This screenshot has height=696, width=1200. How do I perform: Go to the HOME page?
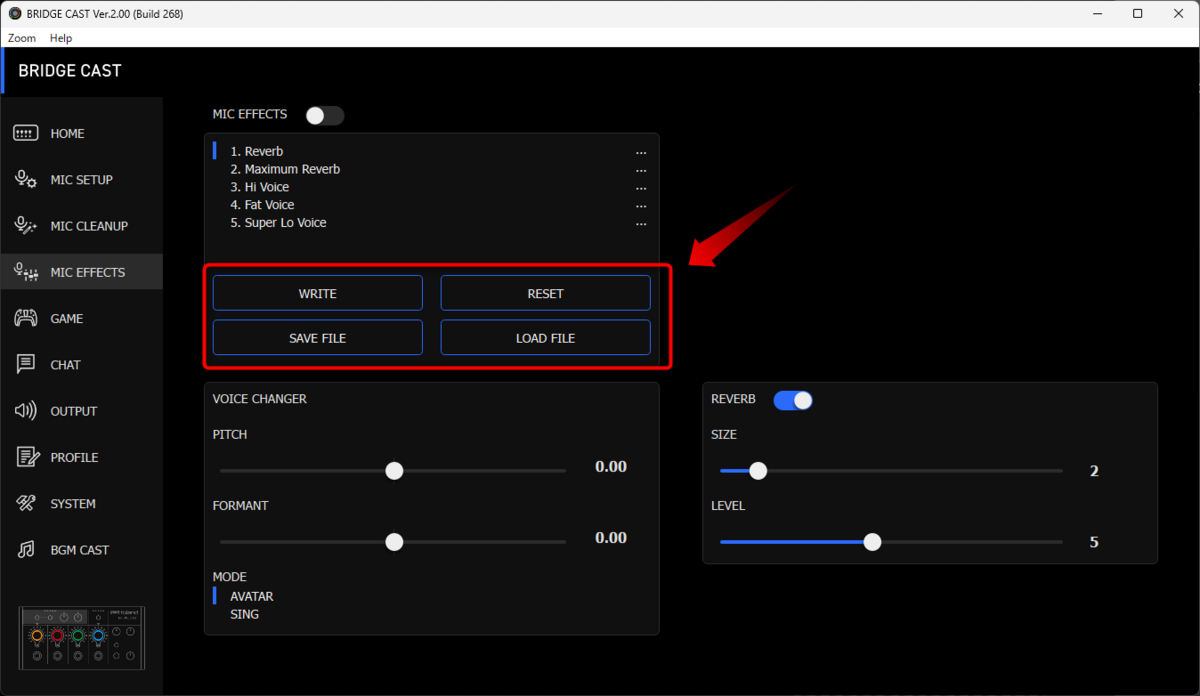pyautogui.click(x=81, y=134)
